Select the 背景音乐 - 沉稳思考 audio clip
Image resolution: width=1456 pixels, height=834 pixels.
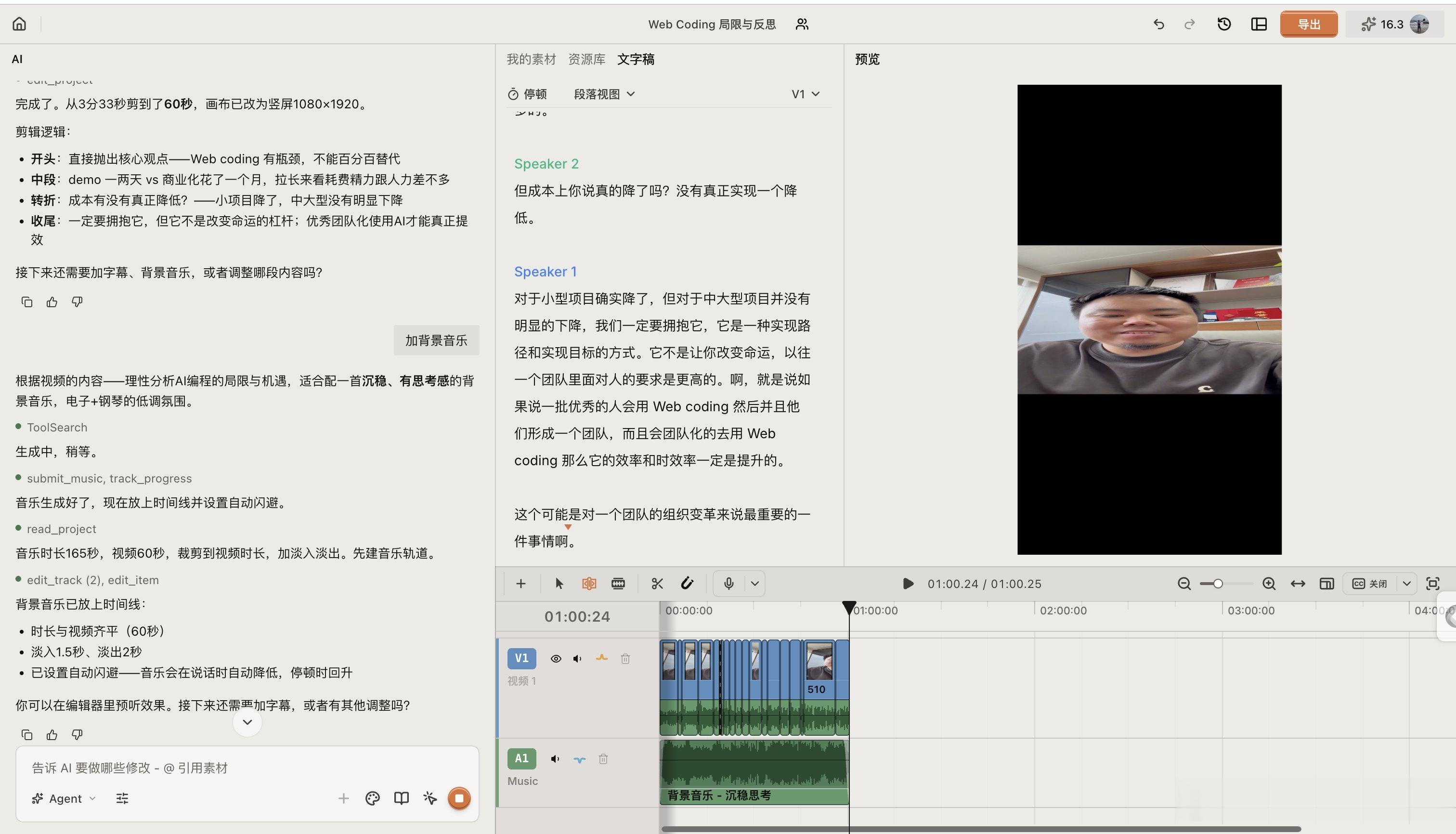point(754,773)
